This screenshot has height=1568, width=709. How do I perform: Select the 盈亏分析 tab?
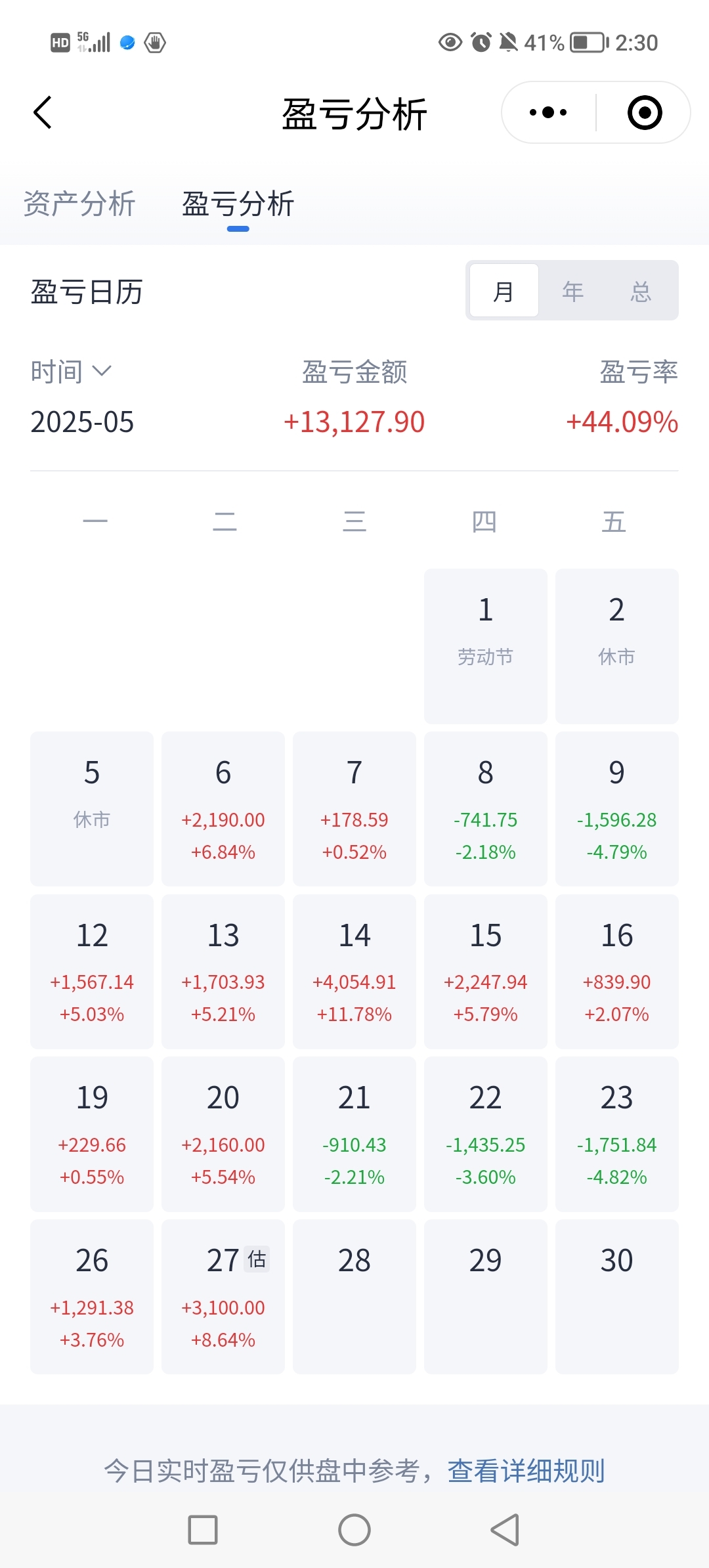point(238,204)
